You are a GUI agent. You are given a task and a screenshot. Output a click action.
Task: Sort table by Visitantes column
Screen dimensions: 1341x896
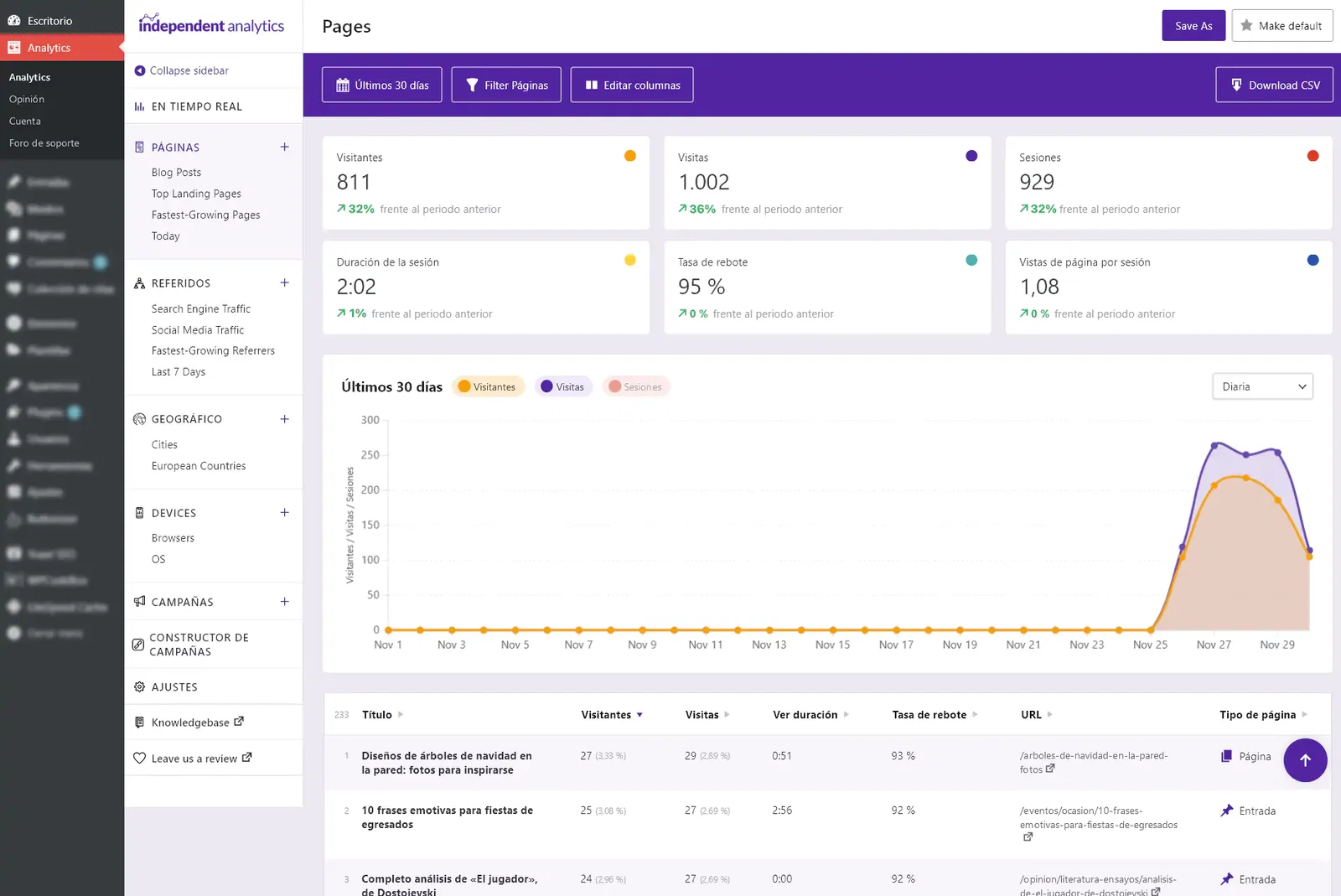[612, 715]
